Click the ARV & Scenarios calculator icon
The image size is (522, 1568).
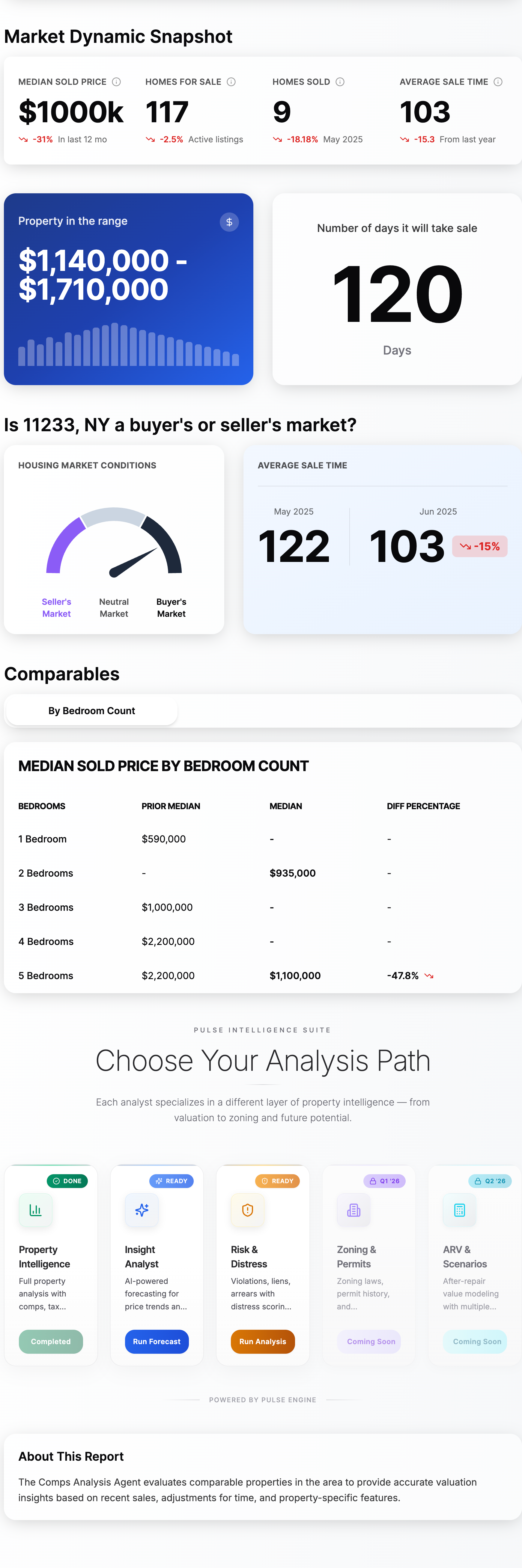[460, 1210]
